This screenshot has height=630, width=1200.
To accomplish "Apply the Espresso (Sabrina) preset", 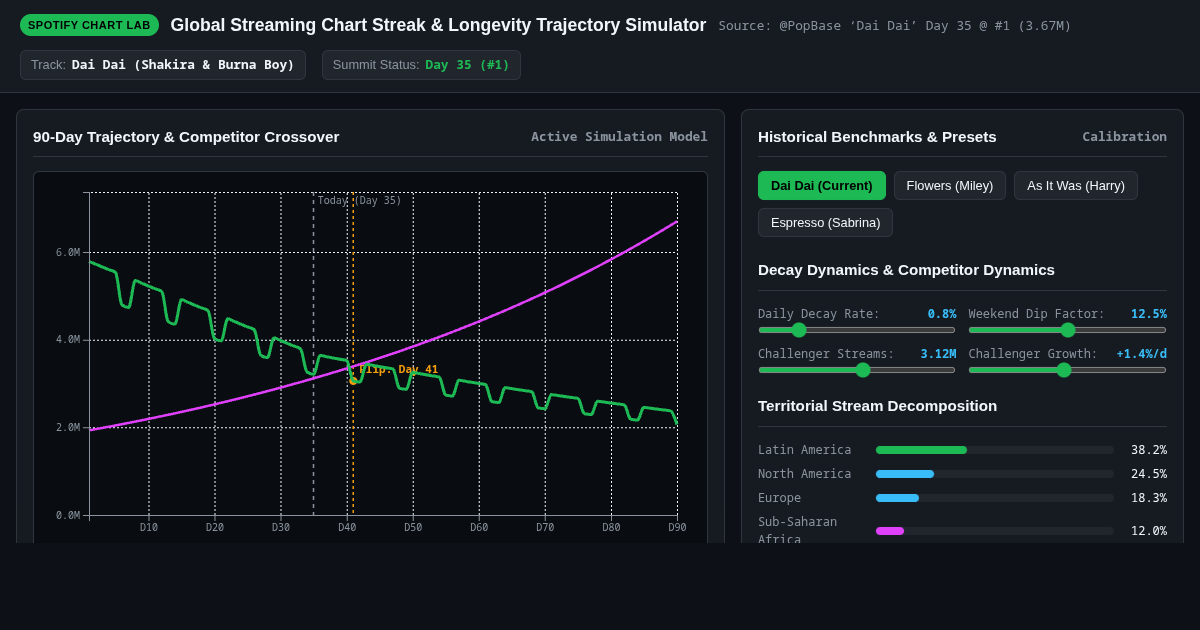I will [x=825, y=222].
